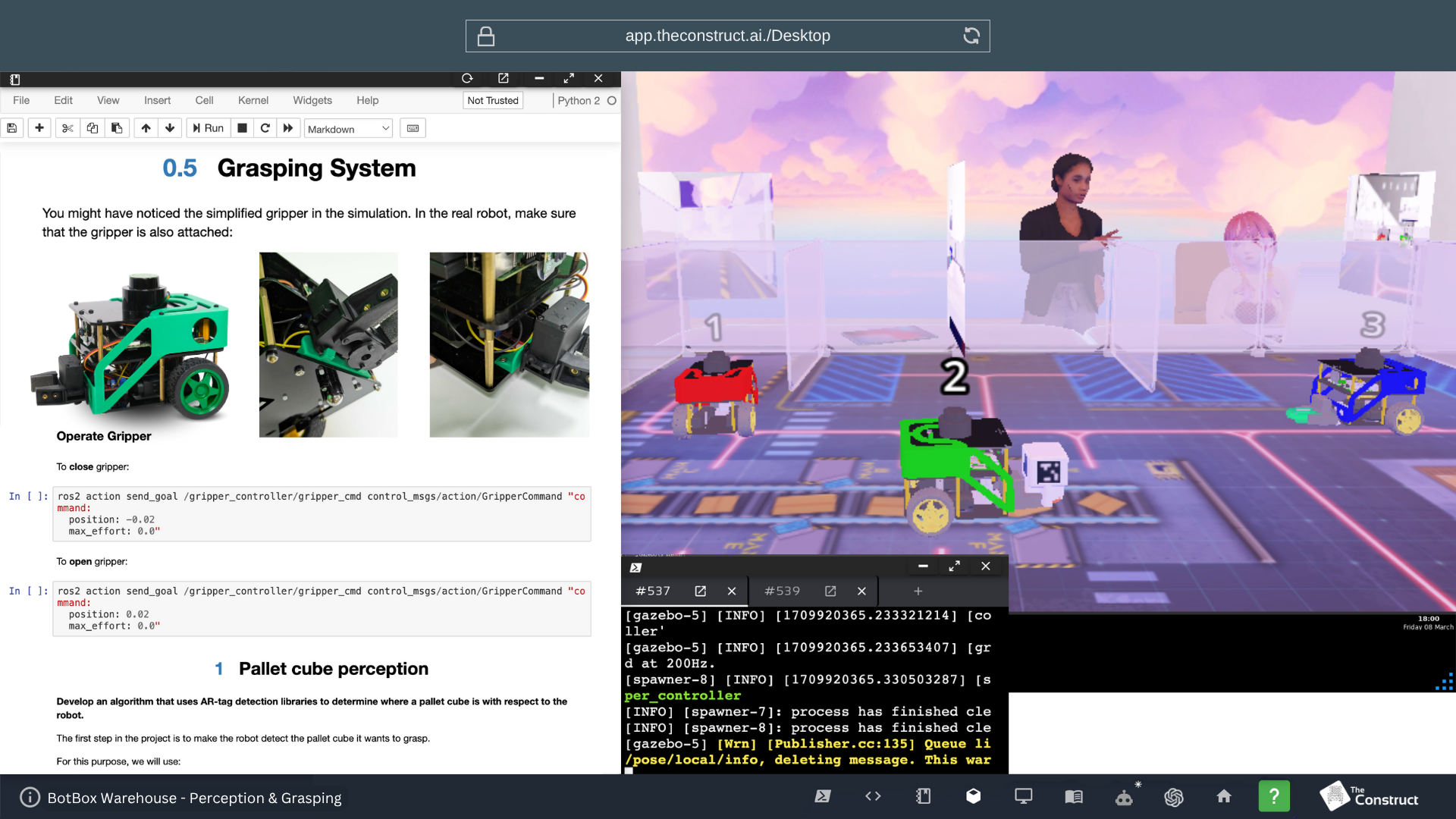The height and width of the screenshot is (819, 1456).
Task: Click the terminal panel icon in its title bar
Action: point(635,567)
